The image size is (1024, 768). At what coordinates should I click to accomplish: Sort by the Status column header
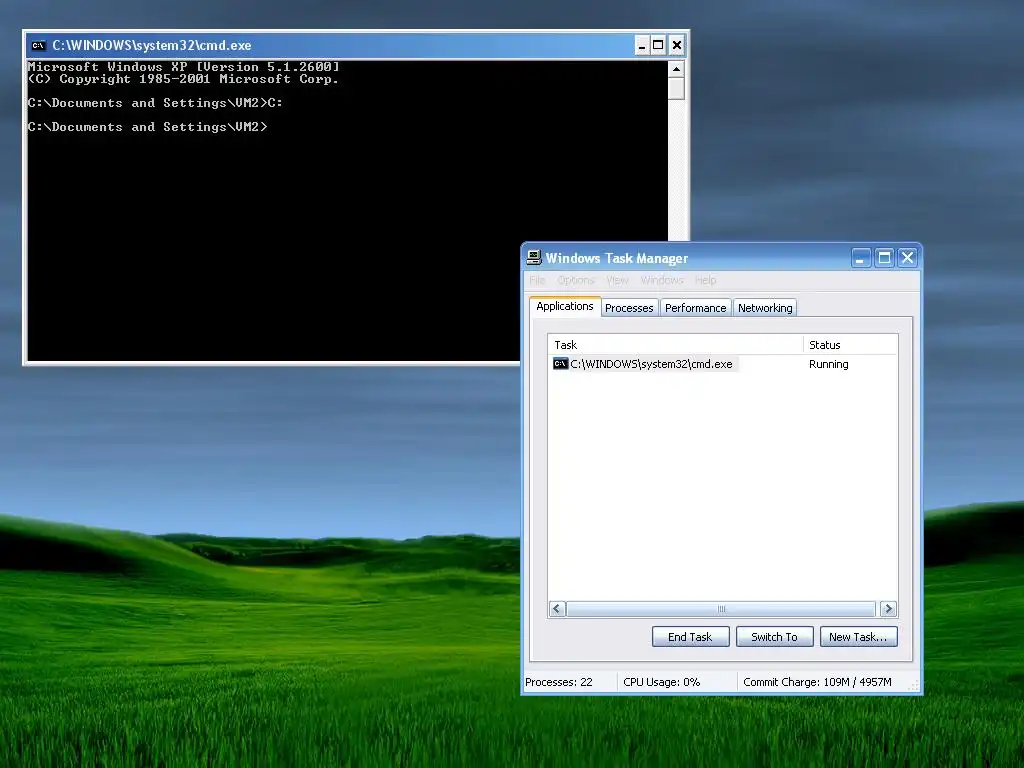pyautogui.click(x=850, y=345)
